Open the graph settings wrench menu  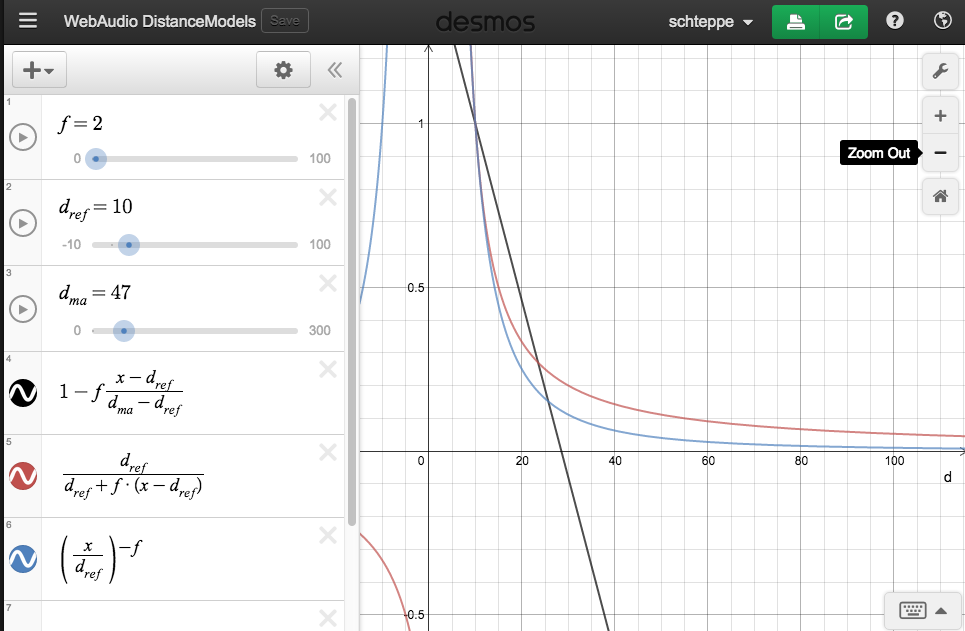pos(939,71)
